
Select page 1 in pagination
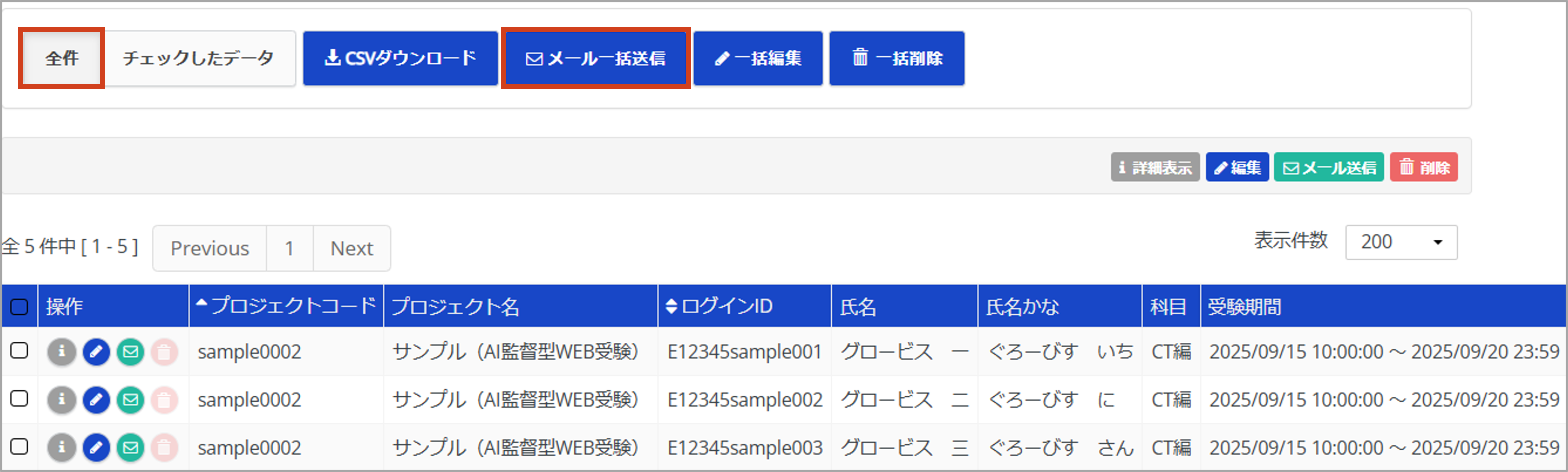(x=290, y=248)
